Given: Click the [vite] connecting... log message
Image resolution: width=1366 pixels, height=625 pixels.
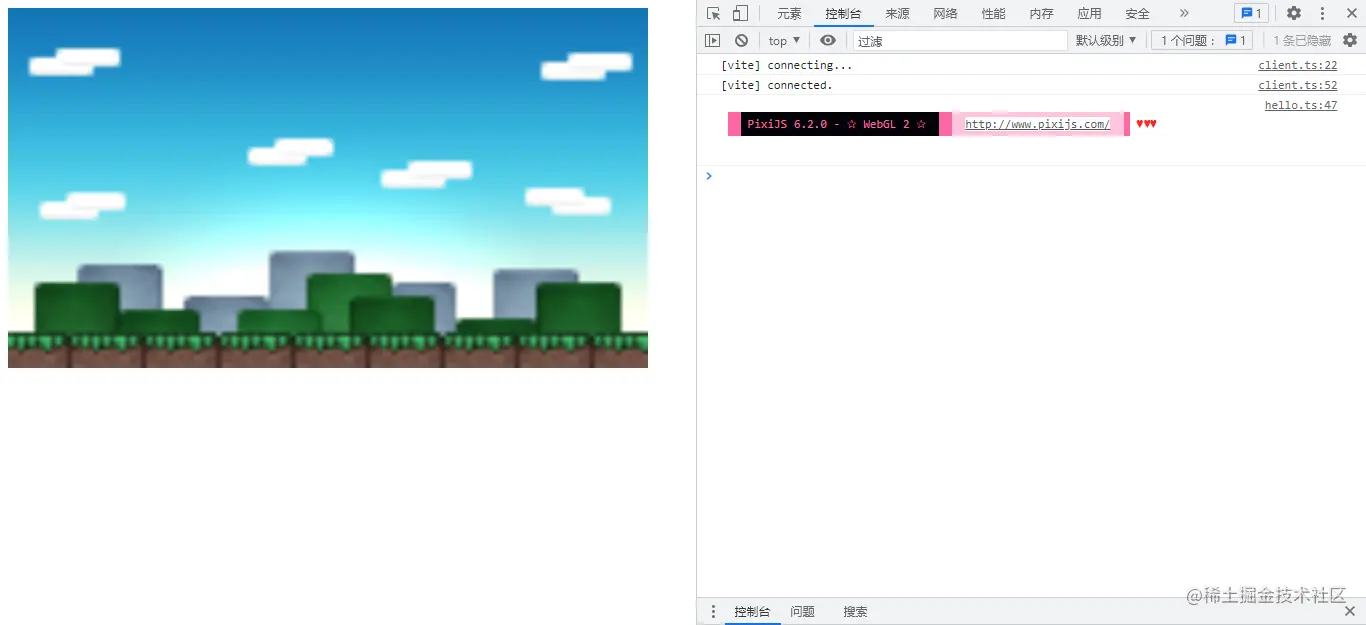Looking at the screenshot, I should tap(787, 65).
